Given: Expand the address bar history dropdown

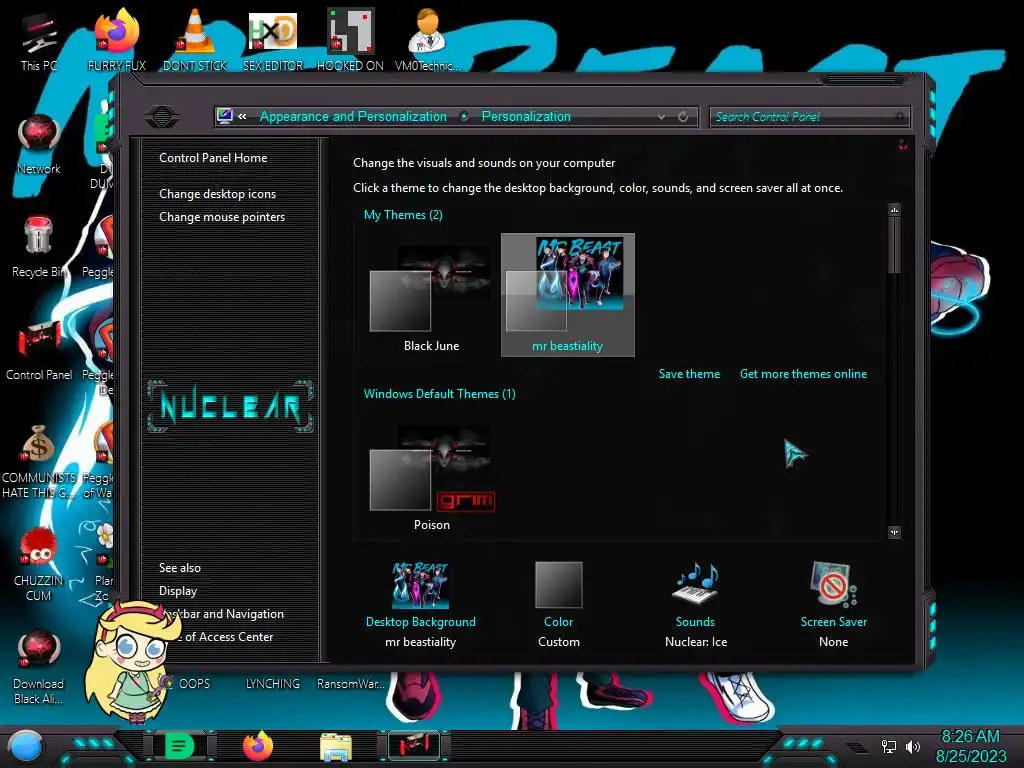Looking at the screenshot, I should (662, 117).
